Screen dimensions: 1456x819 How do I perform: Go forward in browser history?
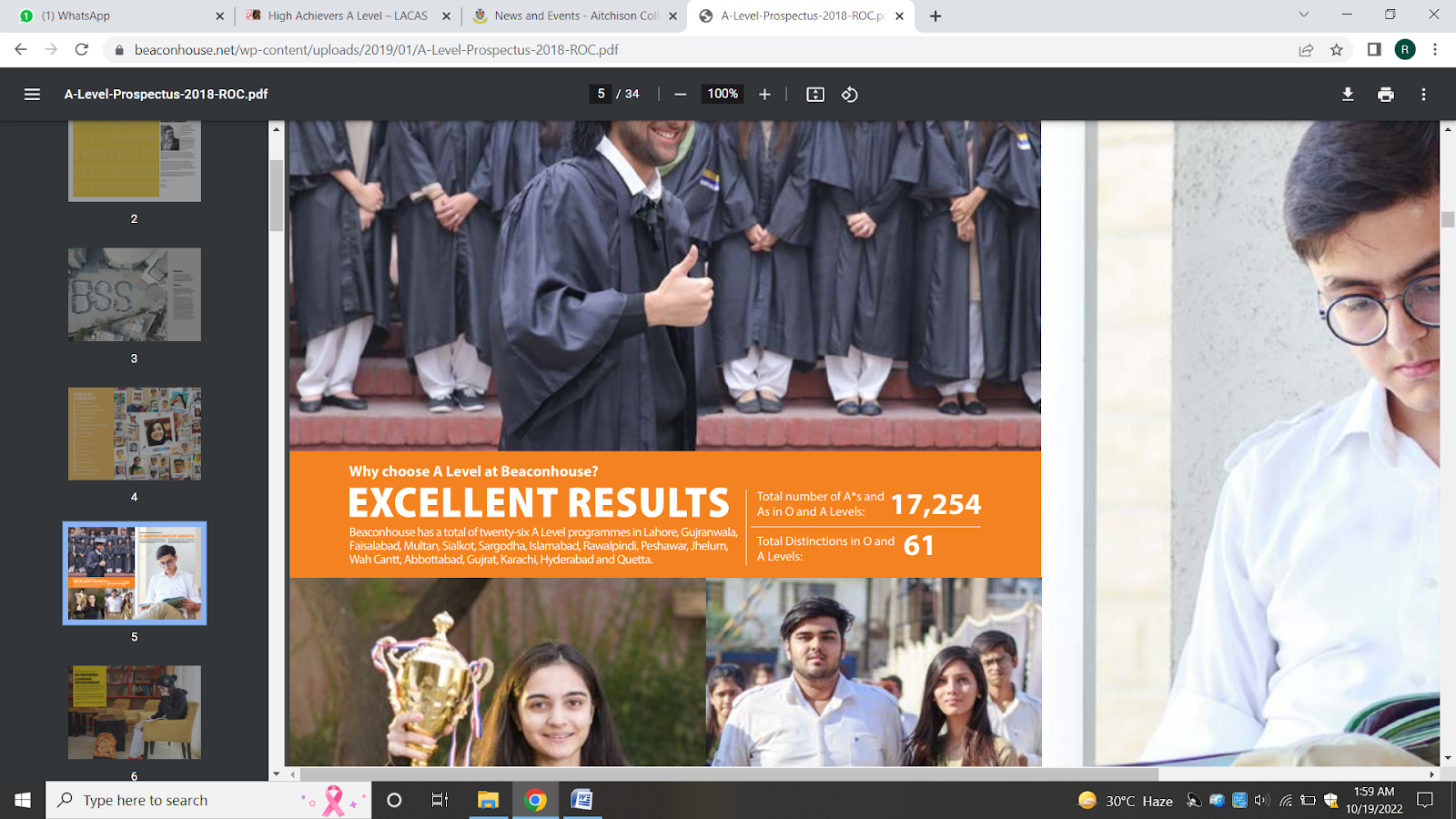click(x=52, y=49)
